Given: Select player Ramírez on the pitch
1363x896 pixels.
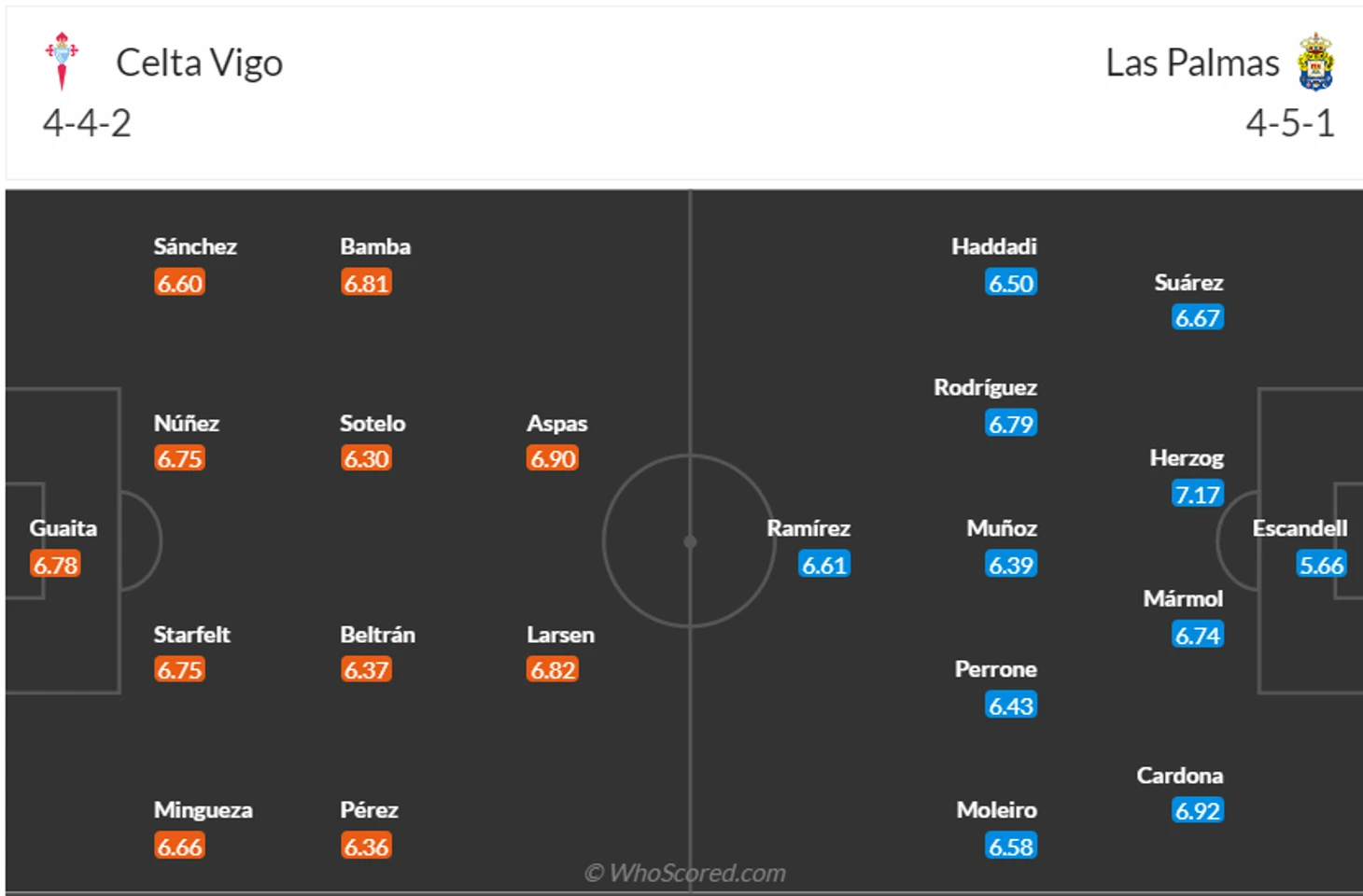Looking at the screenshot, I should (808, 529).
